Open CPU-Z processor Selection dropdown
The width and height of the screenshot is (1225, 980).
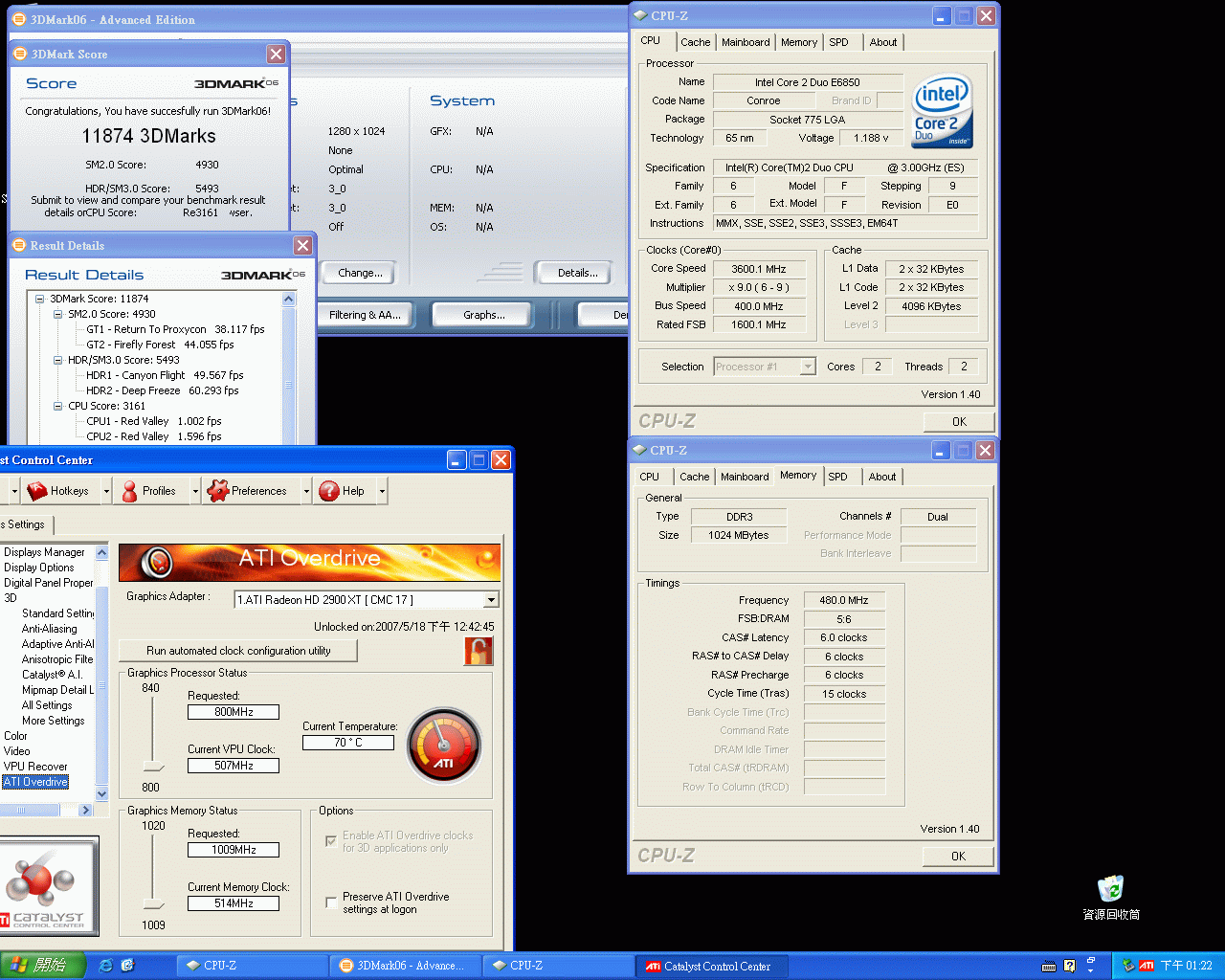(x=808, y=367)
